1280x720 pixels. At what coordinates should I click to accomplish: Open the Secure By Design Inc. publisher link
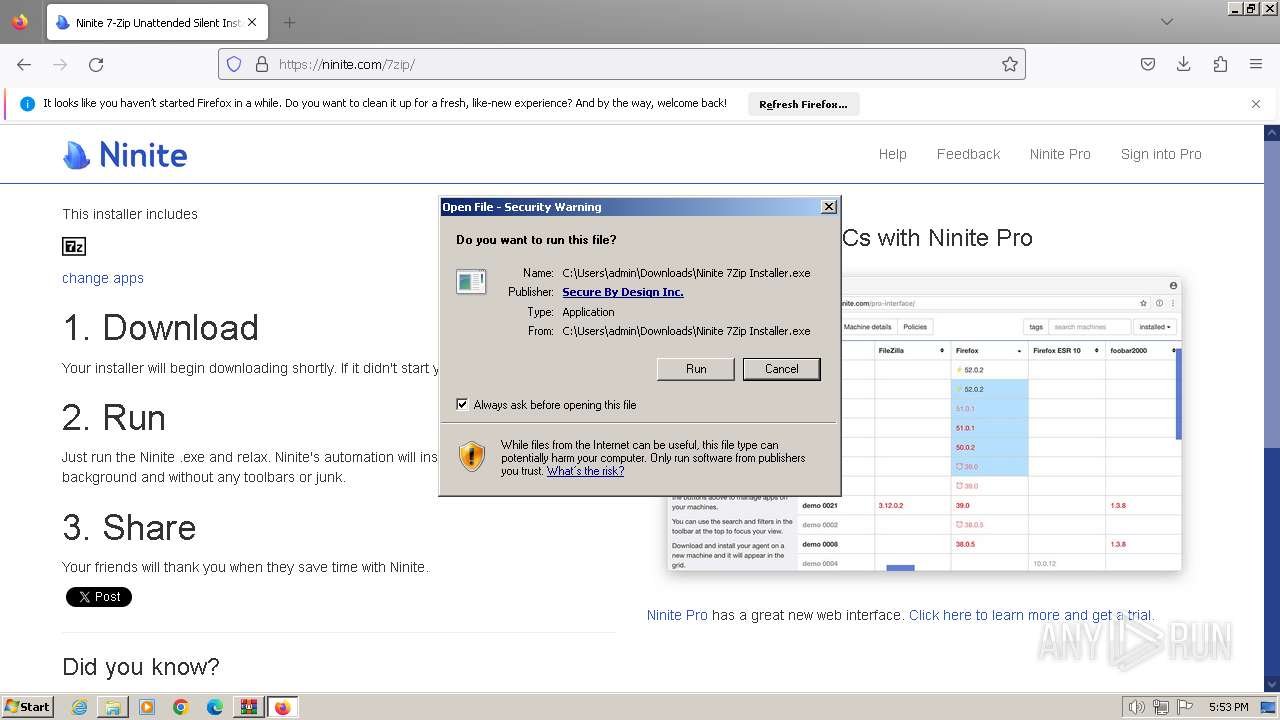tap(623, 292)
